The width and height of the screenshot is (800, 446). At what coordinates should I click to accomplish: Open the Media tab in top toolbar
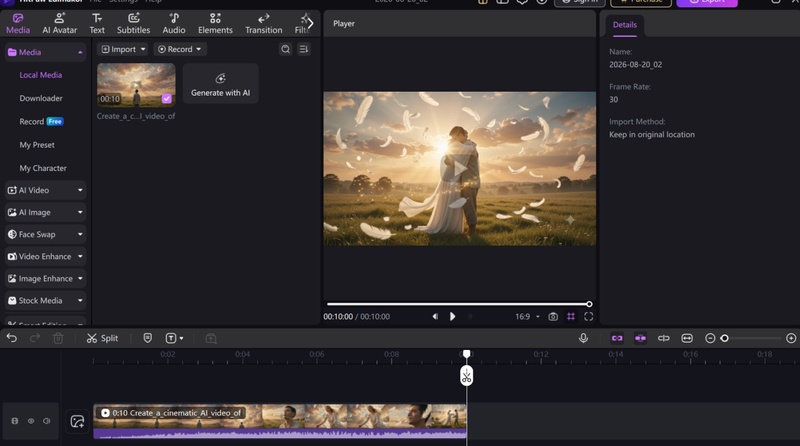click(x=18, y=23)
